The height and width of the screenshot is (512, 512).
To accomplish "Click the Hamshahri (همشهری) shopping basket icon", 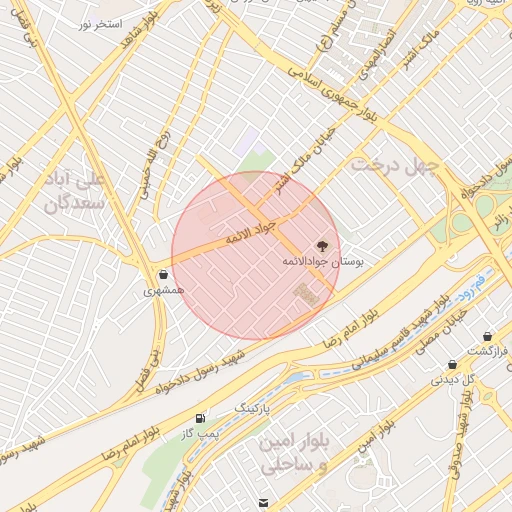I will (x=163, y=275).
